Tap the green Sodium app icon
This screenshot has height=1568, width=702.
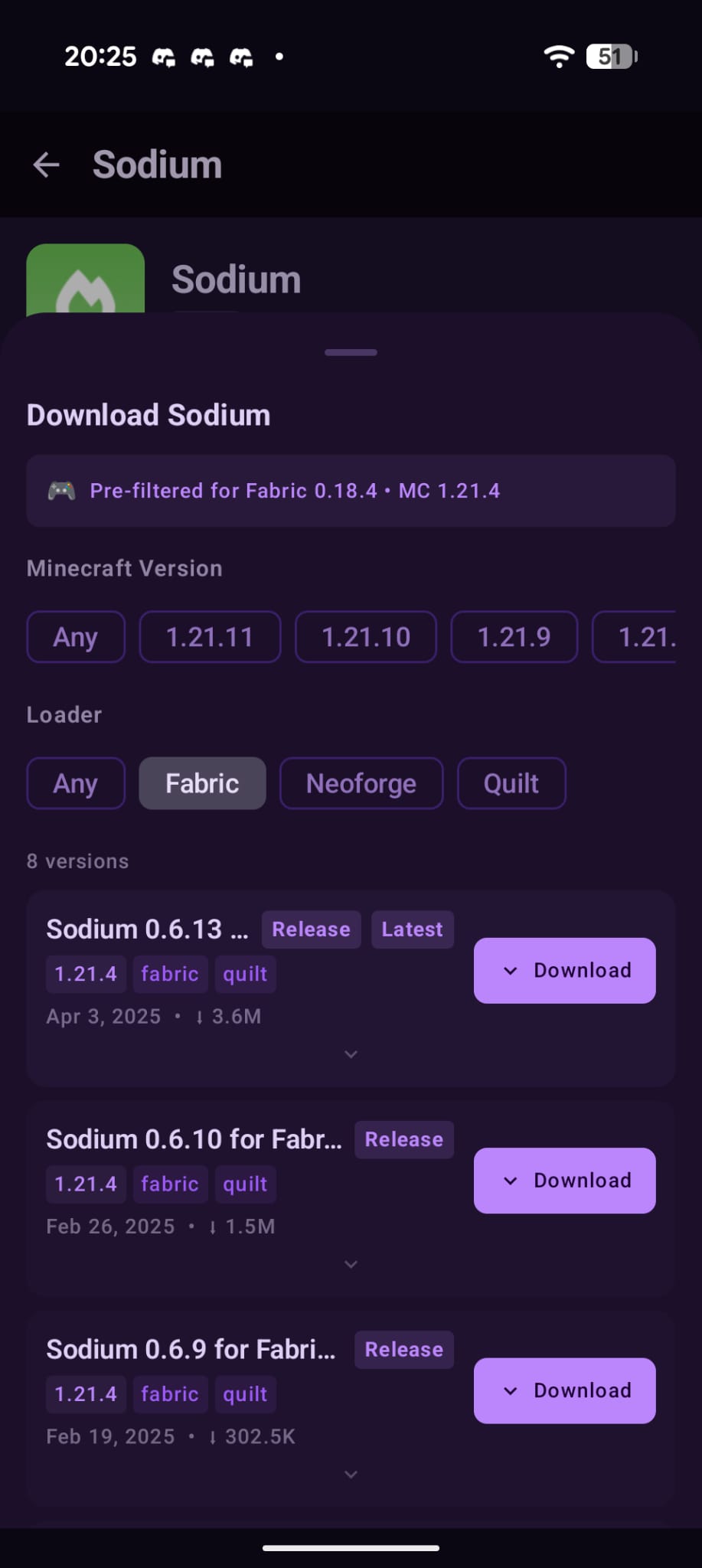point(85,280)
